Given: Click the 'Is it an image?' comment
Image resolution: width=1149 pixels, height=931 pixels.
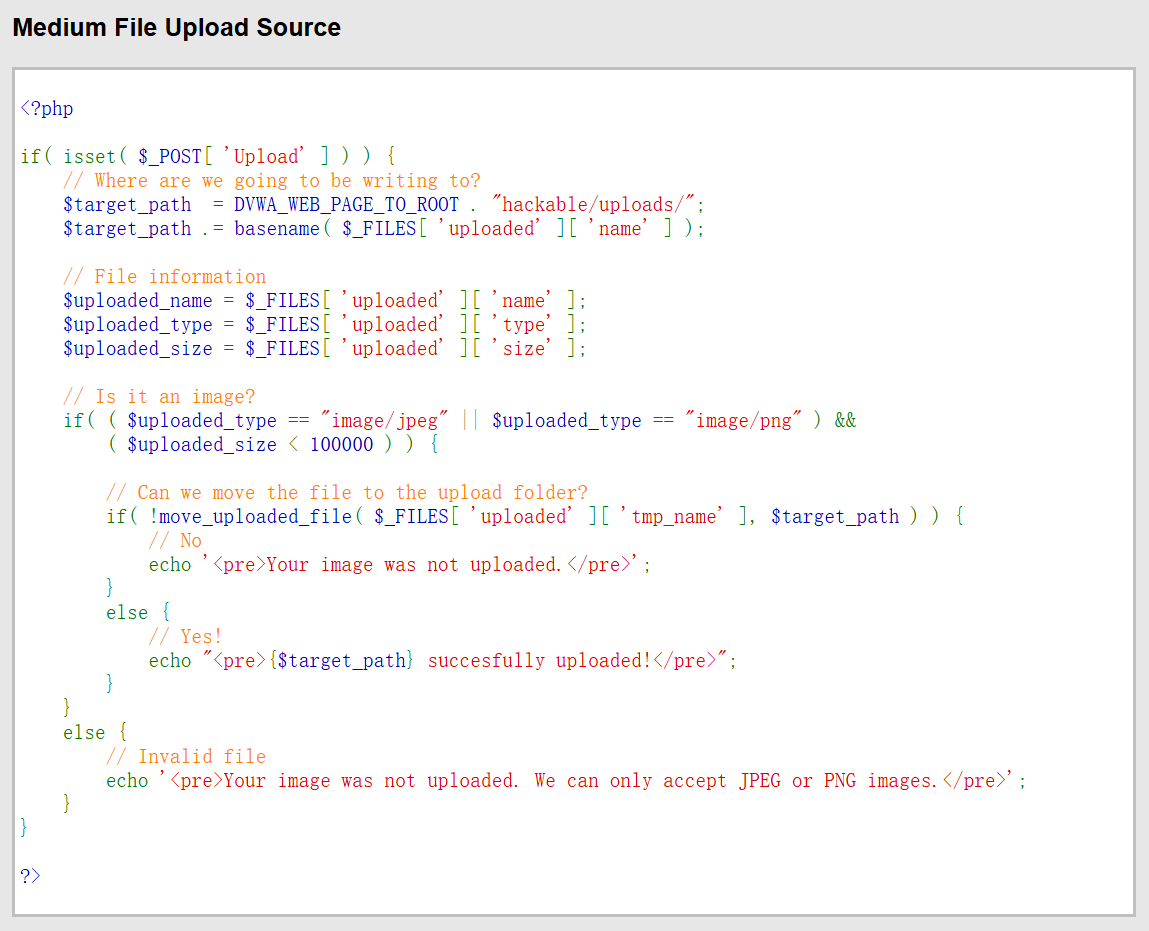Looking at the screenshot, I should pos(159,396).
